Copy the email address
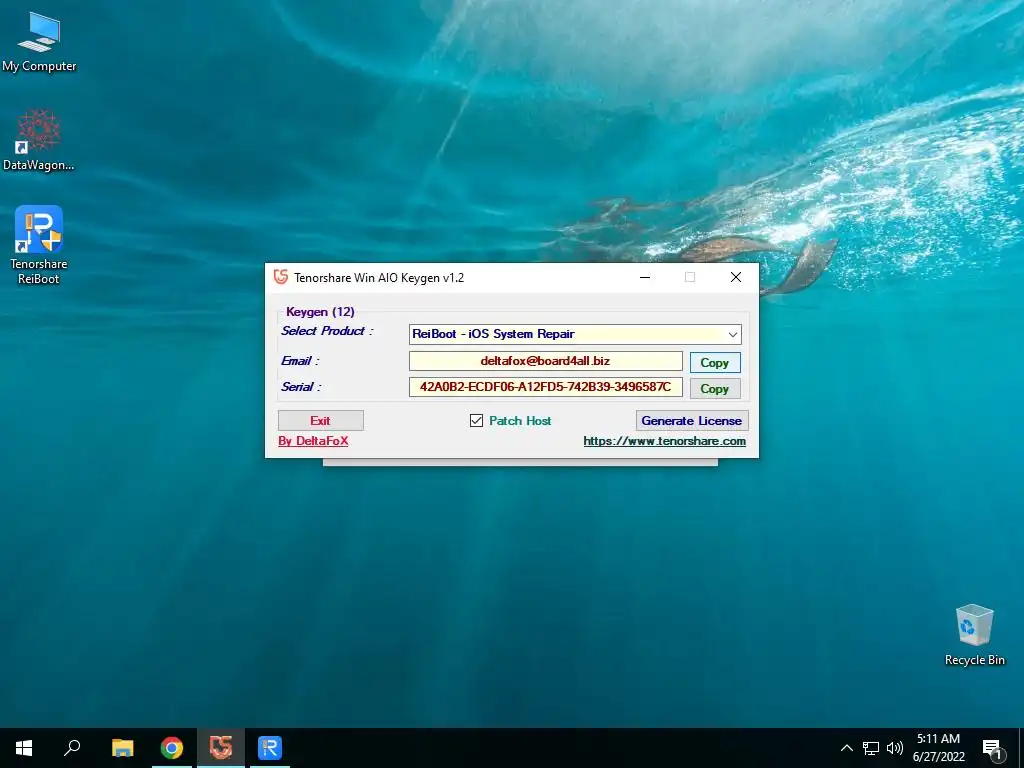 pyautogui.click(x=715, y=362)
